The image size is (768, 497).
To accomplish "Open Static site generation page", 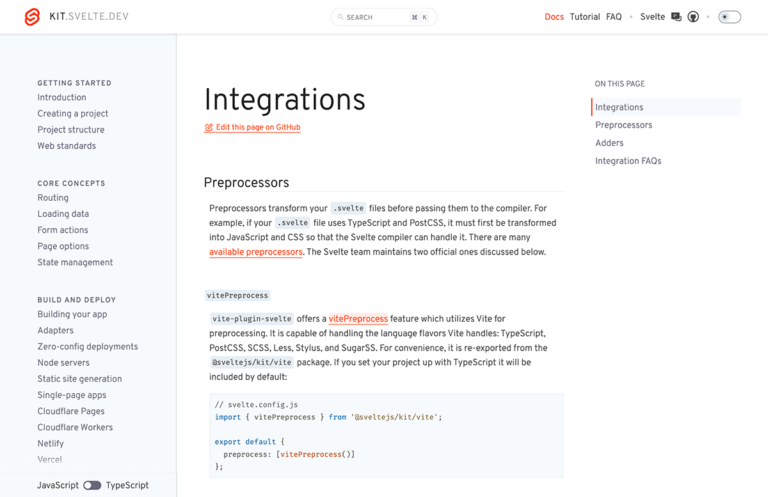I will 79,379.
